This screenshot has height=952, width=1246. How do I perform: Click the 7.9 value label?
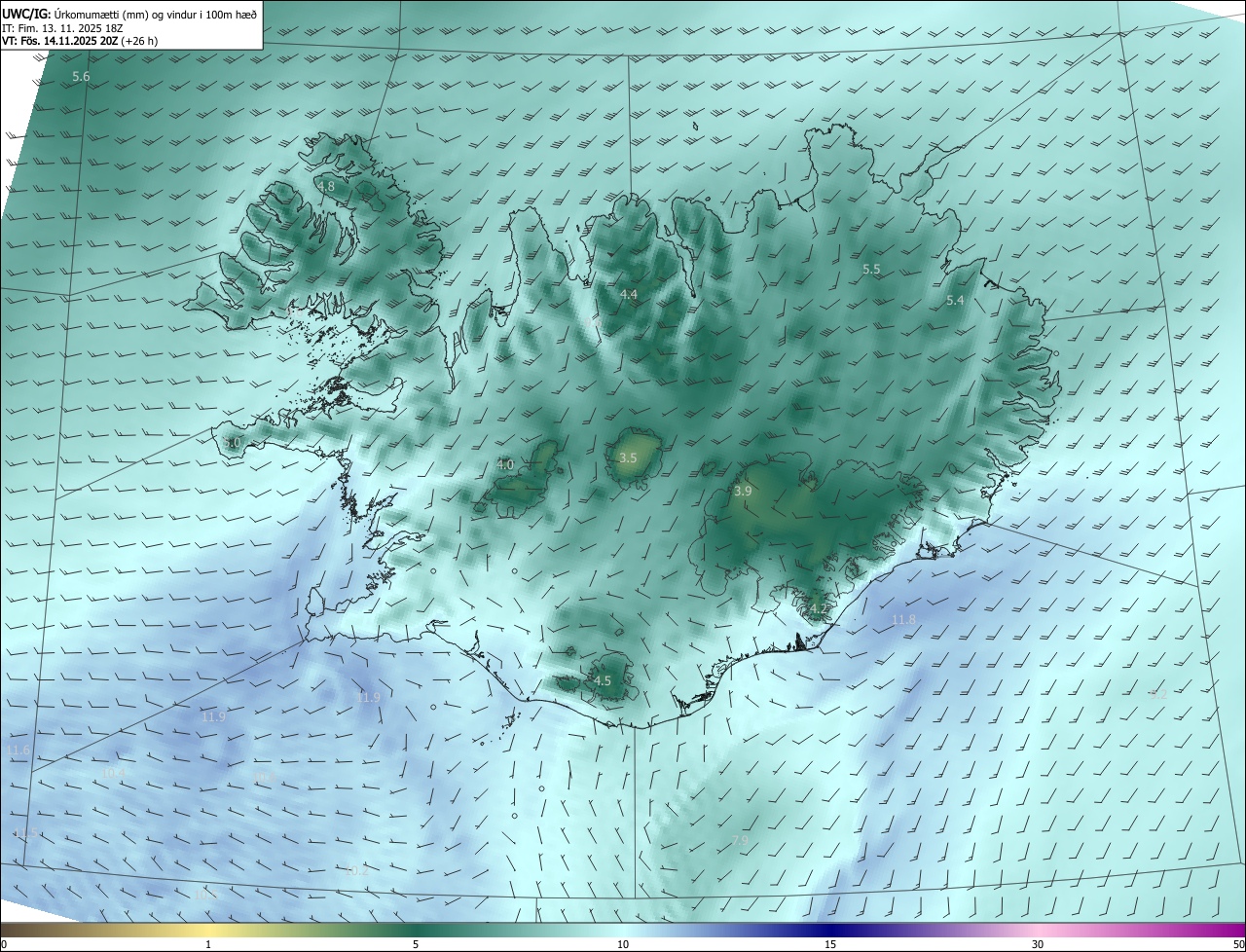pyautogui.click(x=740, y=840)
